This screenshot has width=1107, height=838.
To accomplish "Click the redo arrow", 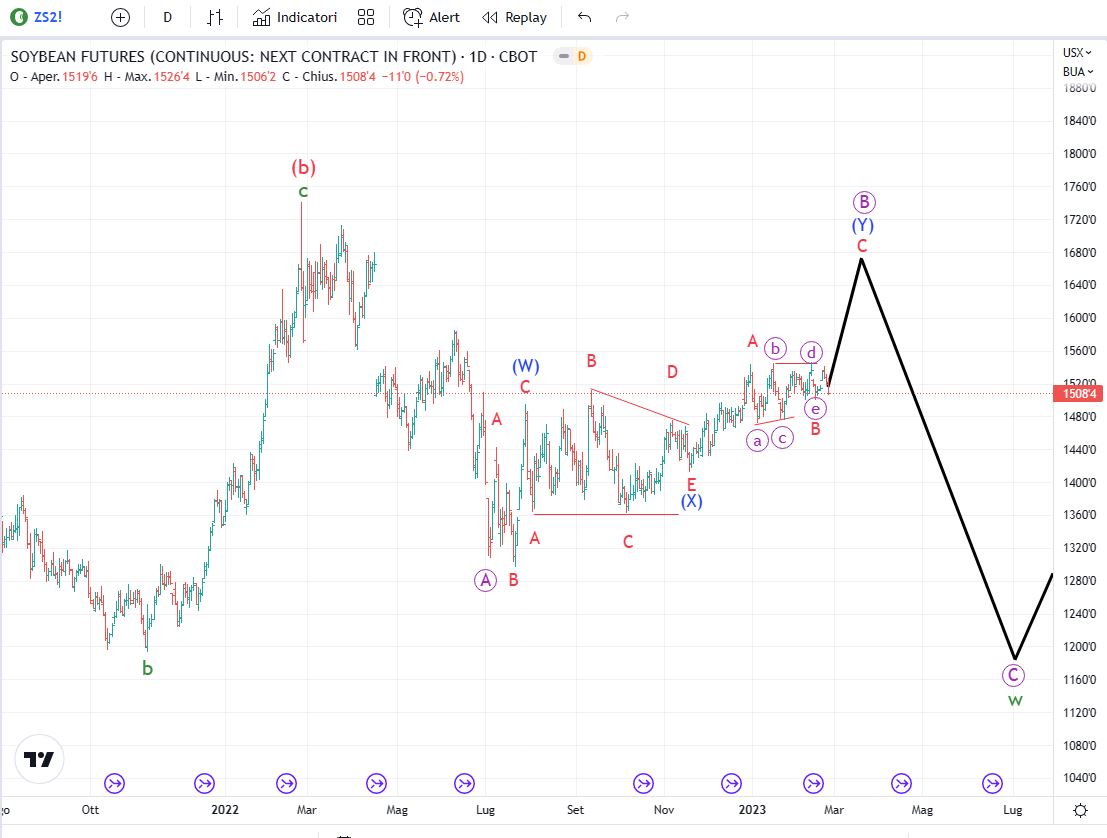I will (x=622, y=17).
